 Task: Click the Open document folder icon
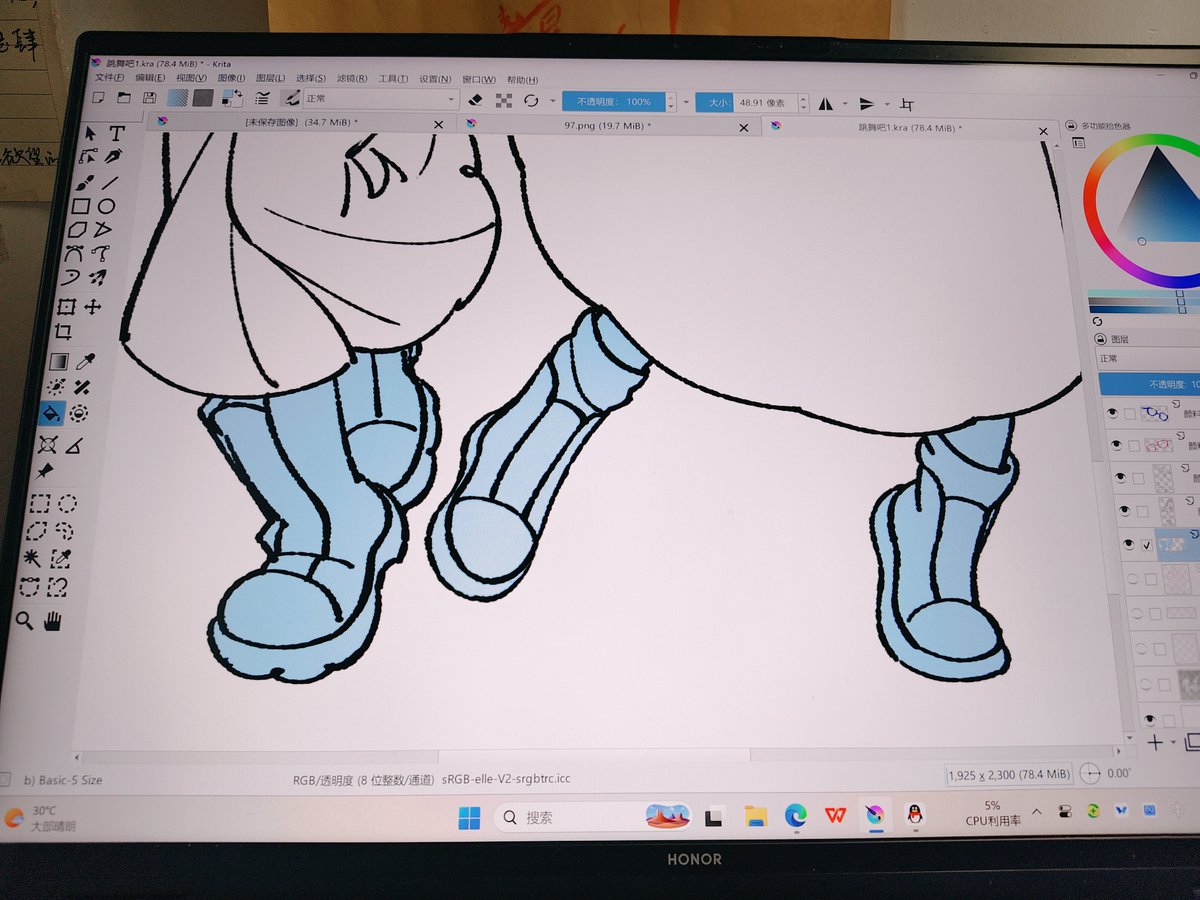pos(124,98)
